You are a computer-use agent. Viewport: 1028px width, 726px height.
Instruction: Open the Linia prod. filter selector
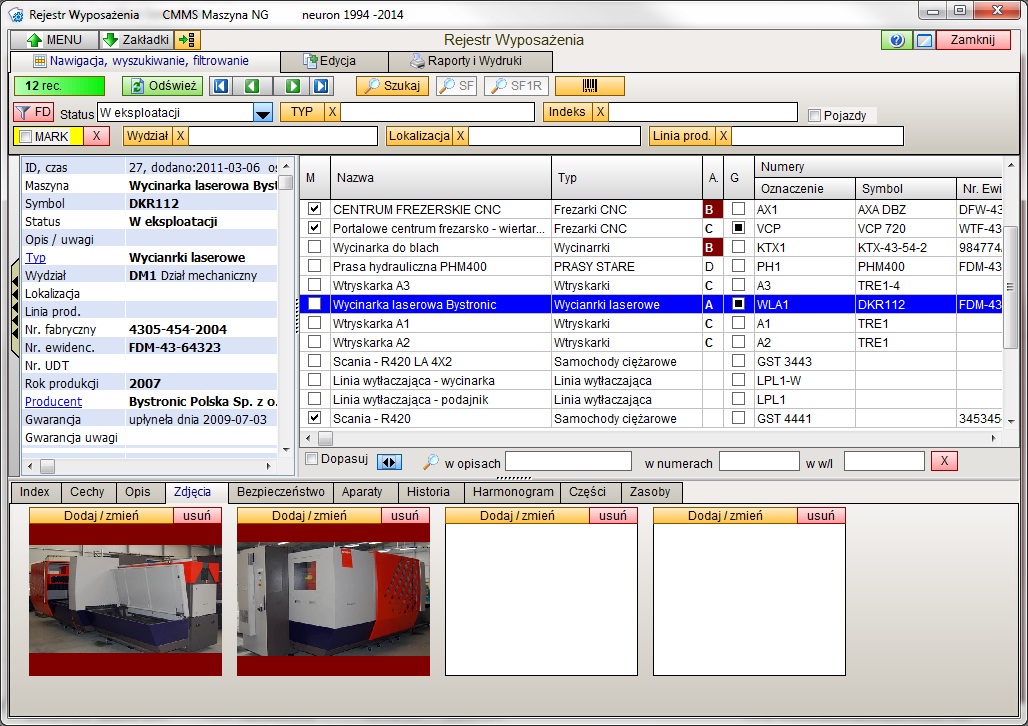coord(682,136)
